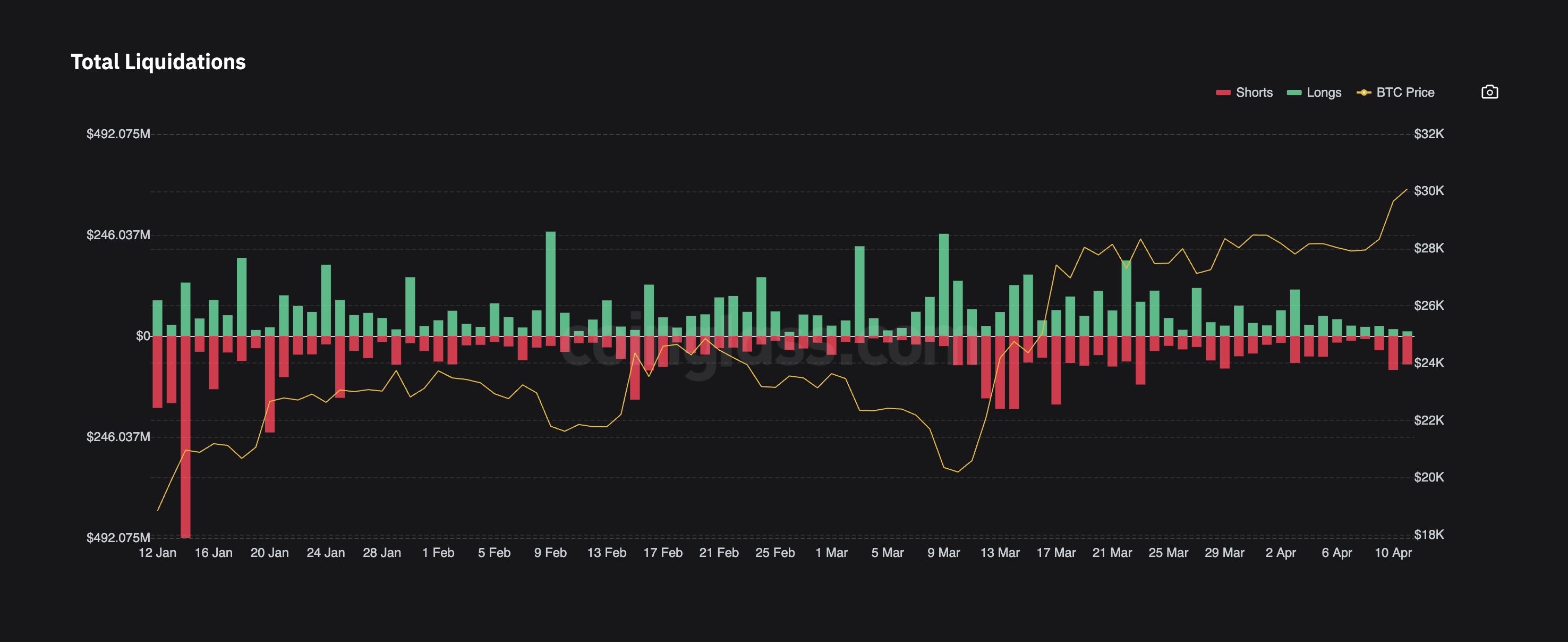
Task: Click the yellow BTC Price legend marker
Action: [1364, 92]
